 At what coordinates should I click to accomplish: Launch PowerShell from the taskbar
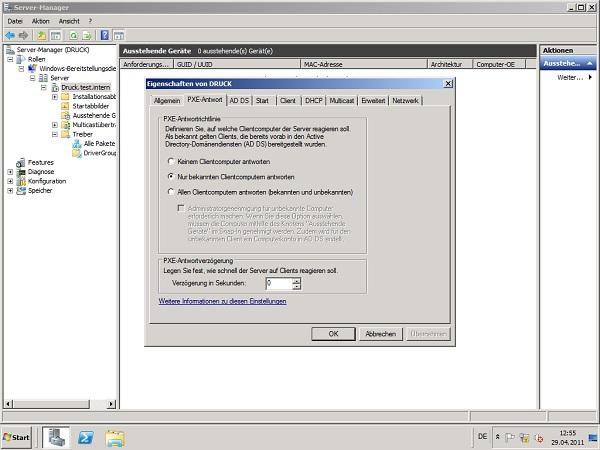coord(85,437)
